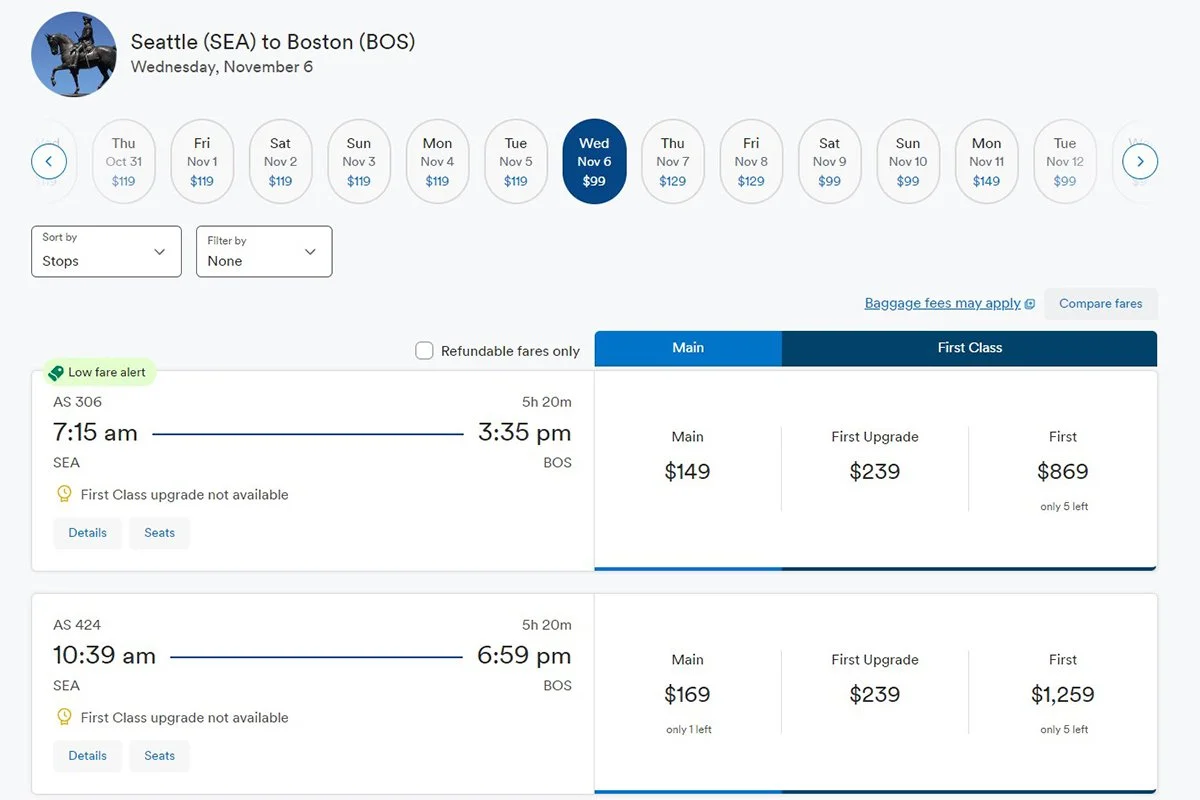View Seats for AS 424 flight

pyautogui.click(x=159, y=756)
